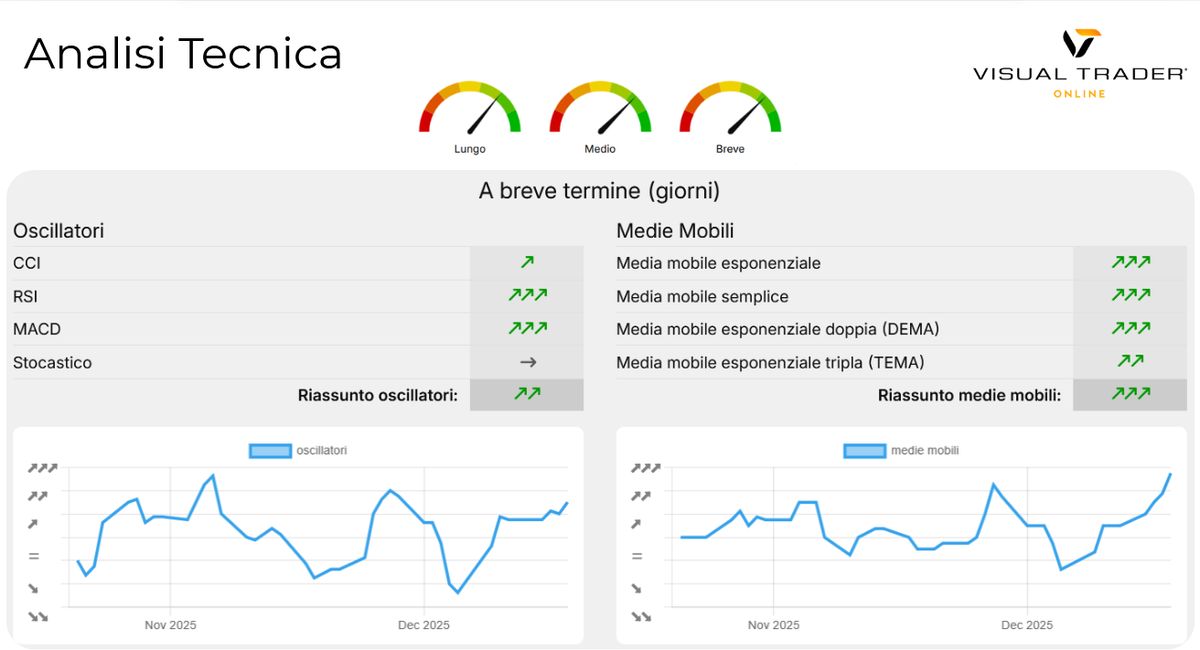Select the Medio term gauge
The height and width of the screenshot is (650, 1200).
[x=599, y=110]
